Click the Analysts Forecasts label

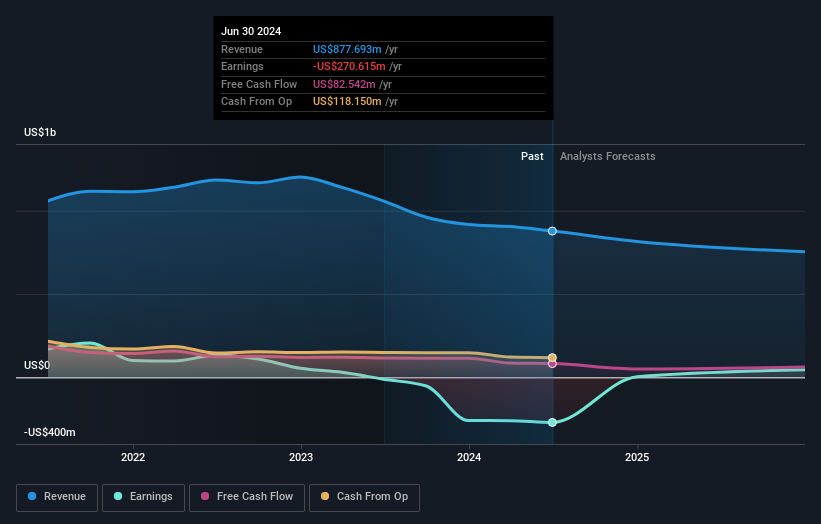pyautogui.click(x=607, y=156)
